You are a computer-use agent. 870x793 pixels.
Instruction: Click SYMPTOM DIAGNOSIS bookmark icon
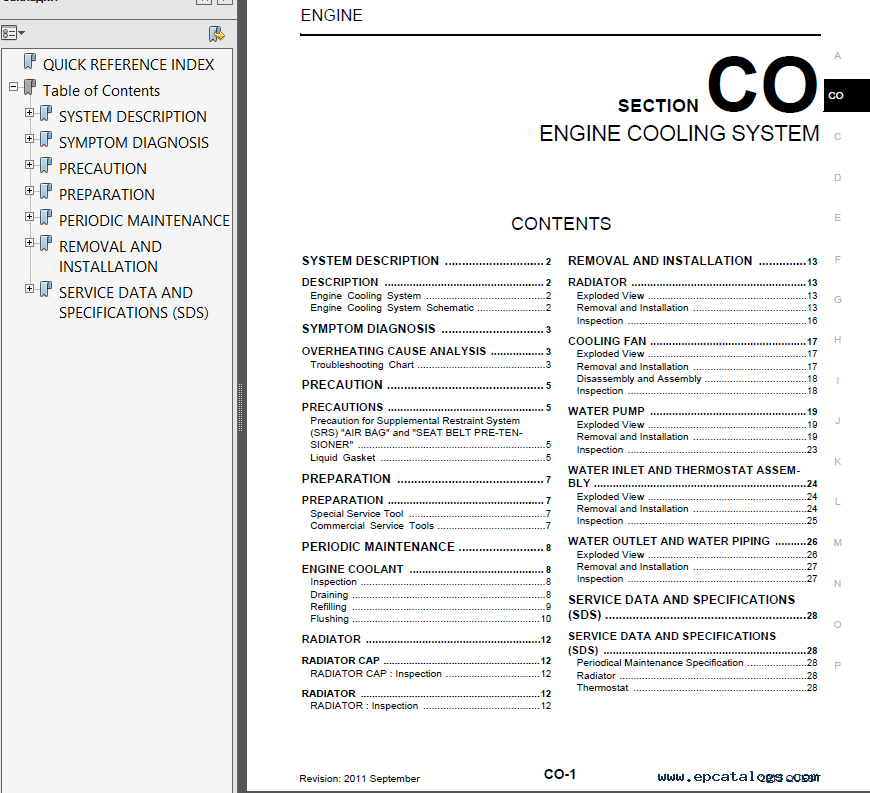tap(46, 140)
